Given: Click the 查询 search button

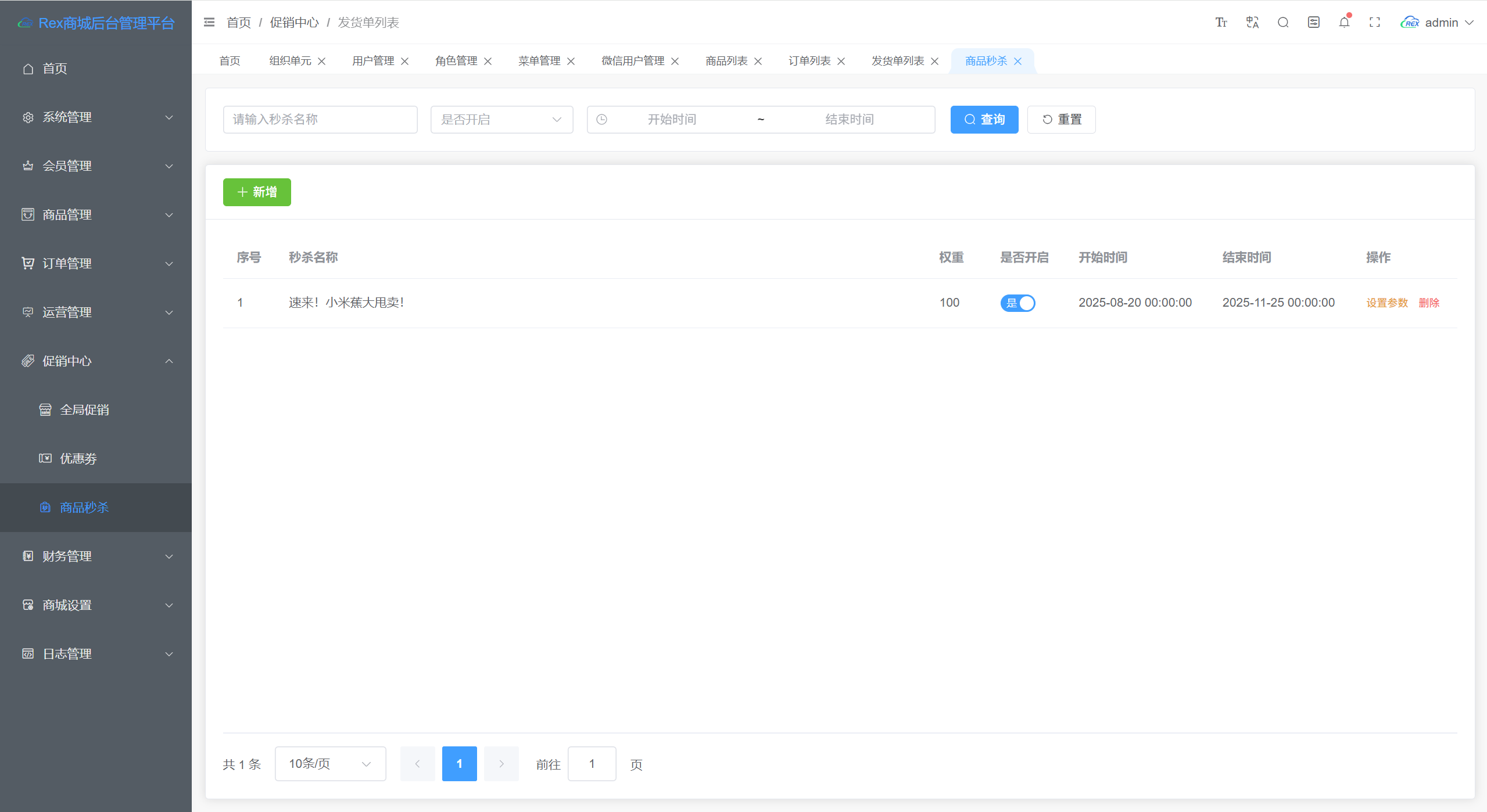Looking at the screenshot, I should [x=984, y=119].
